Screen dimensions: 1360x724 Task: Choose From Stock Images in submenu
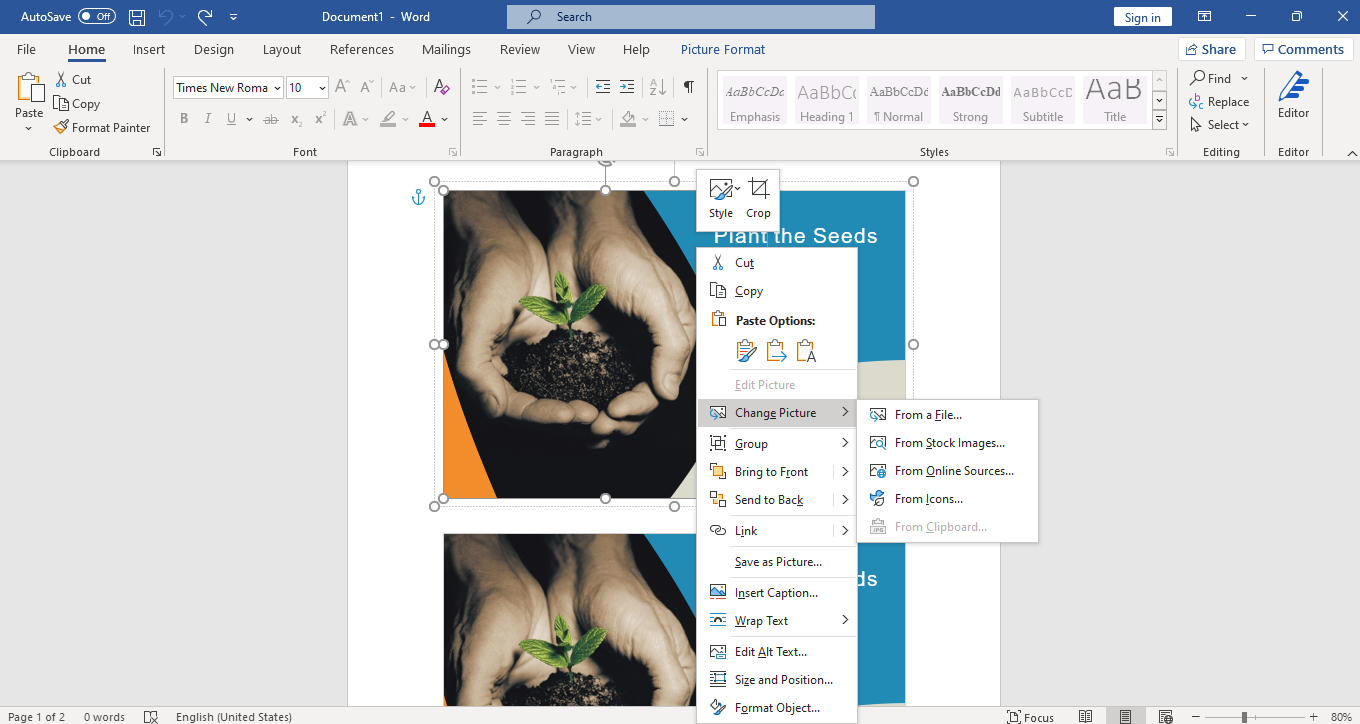pos(949,443)
